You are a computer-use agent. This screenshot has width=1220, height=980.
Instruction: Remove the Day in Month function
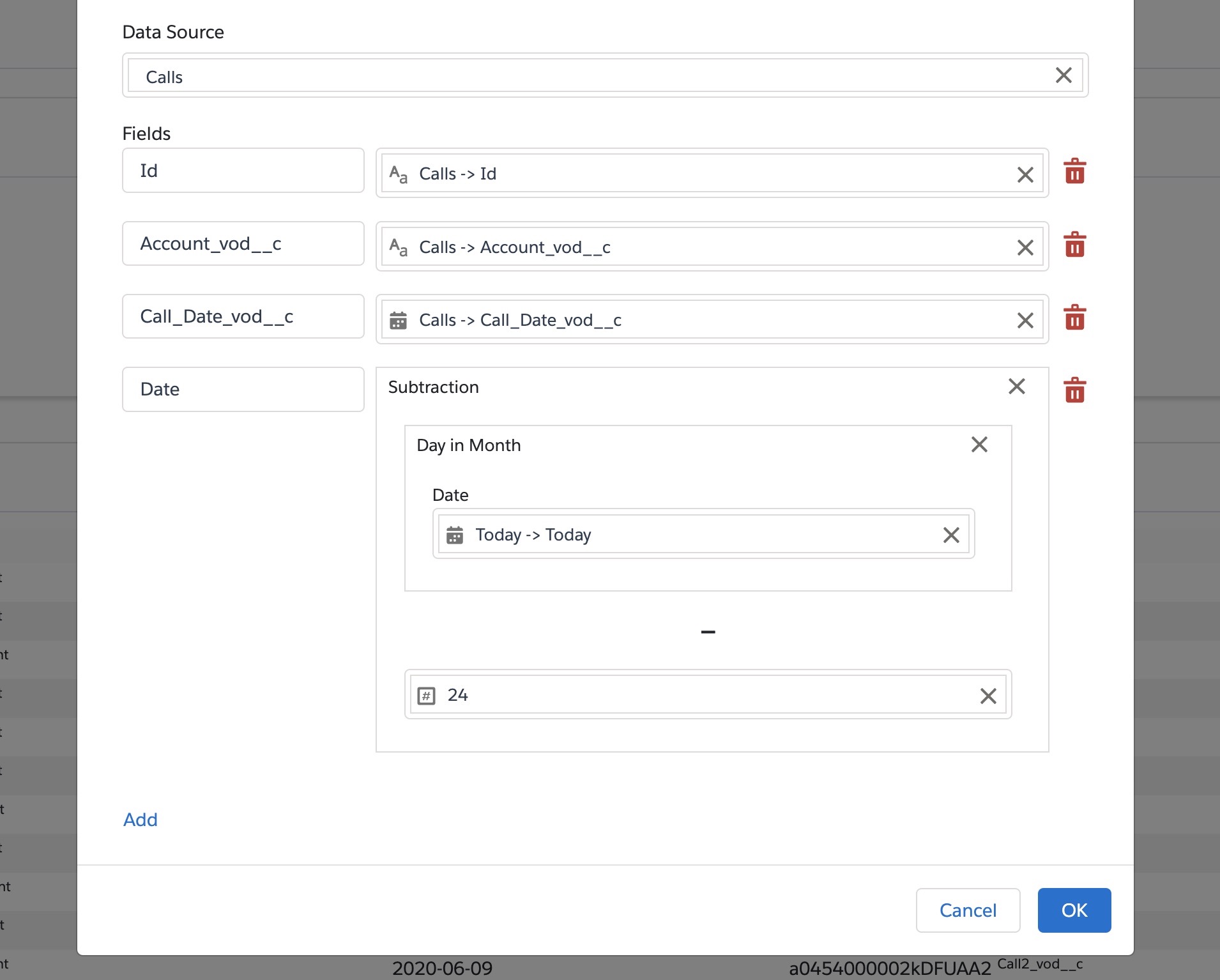(979, 445)
